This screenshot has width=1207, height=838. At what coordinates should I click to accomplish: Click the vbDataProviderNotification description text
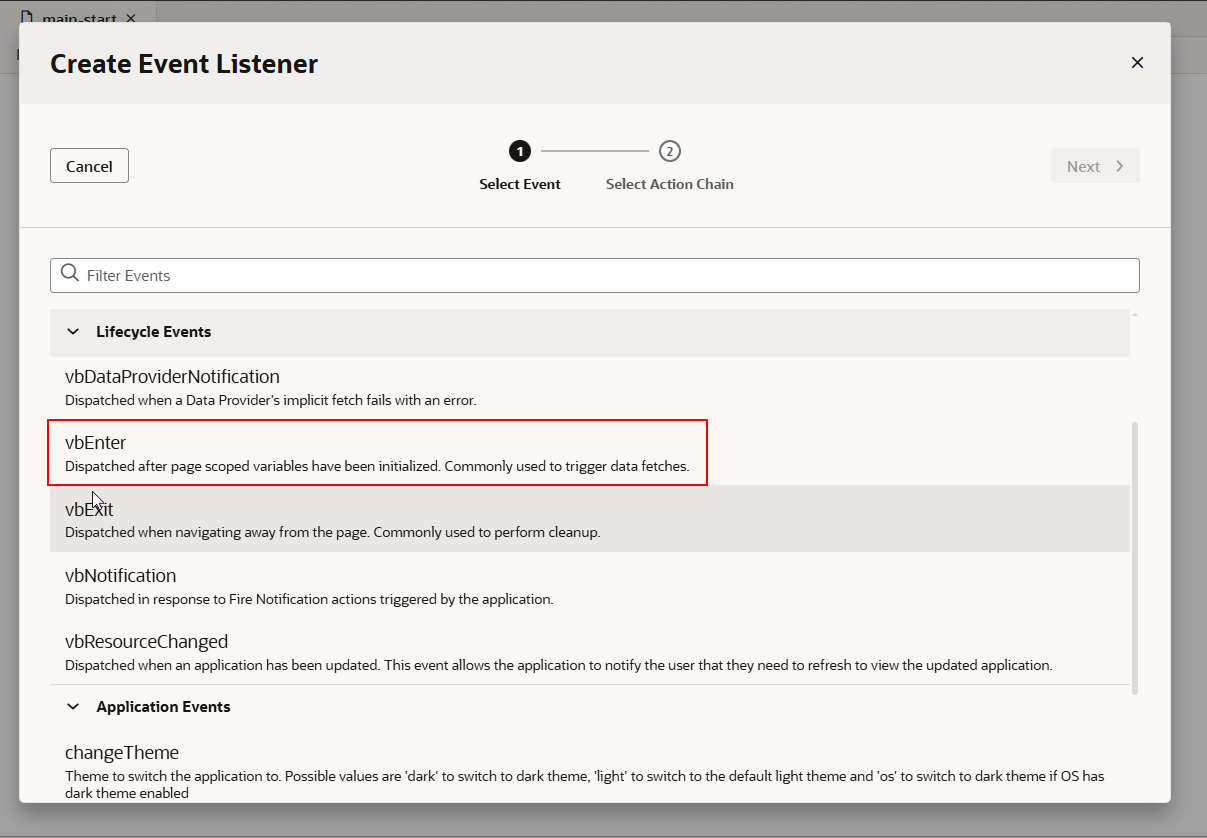(x=271, y=400)
